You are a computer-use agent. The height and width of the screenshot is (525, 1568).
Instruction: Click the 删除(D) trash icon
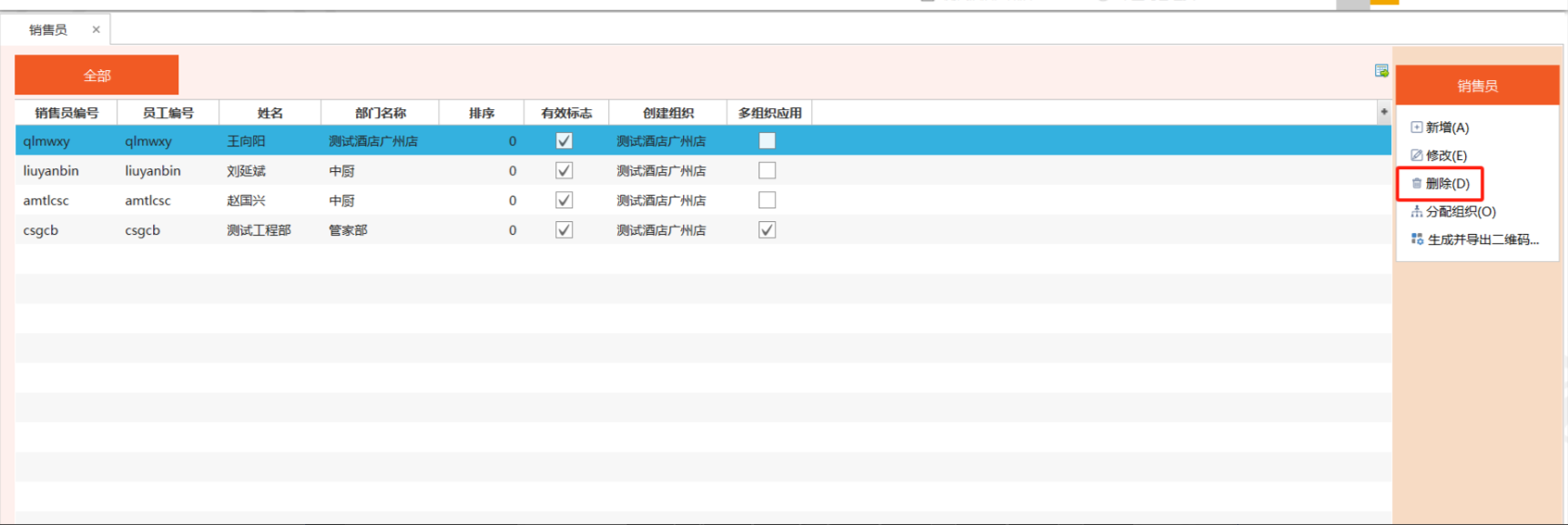(1416, 184)
